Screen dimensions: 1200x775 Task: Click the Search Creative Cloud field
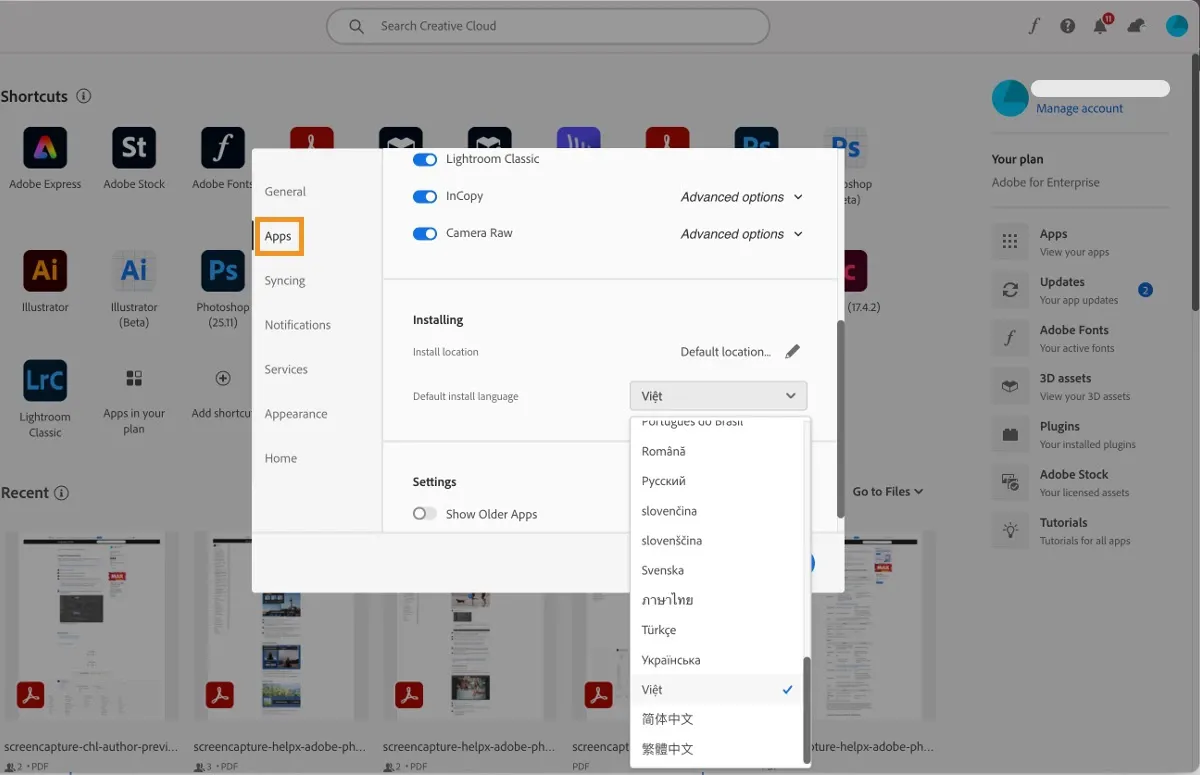click(x=547, y=26)
